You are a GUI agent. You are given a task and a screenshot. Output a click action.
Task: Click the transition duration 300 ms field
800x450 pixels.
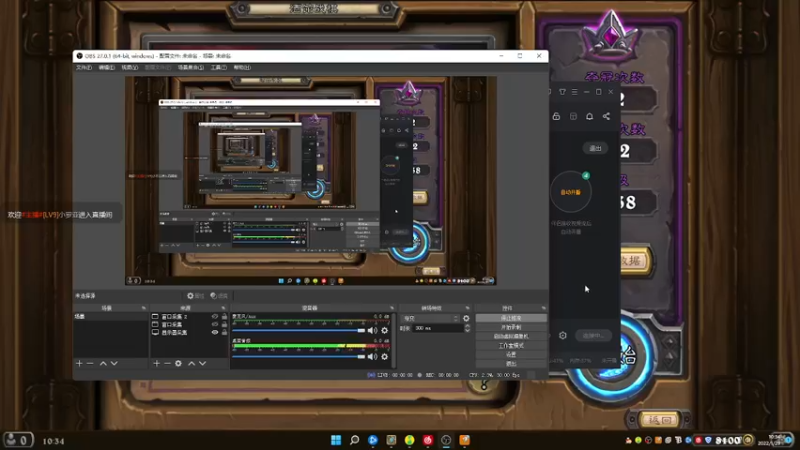(x=438, y=328)
